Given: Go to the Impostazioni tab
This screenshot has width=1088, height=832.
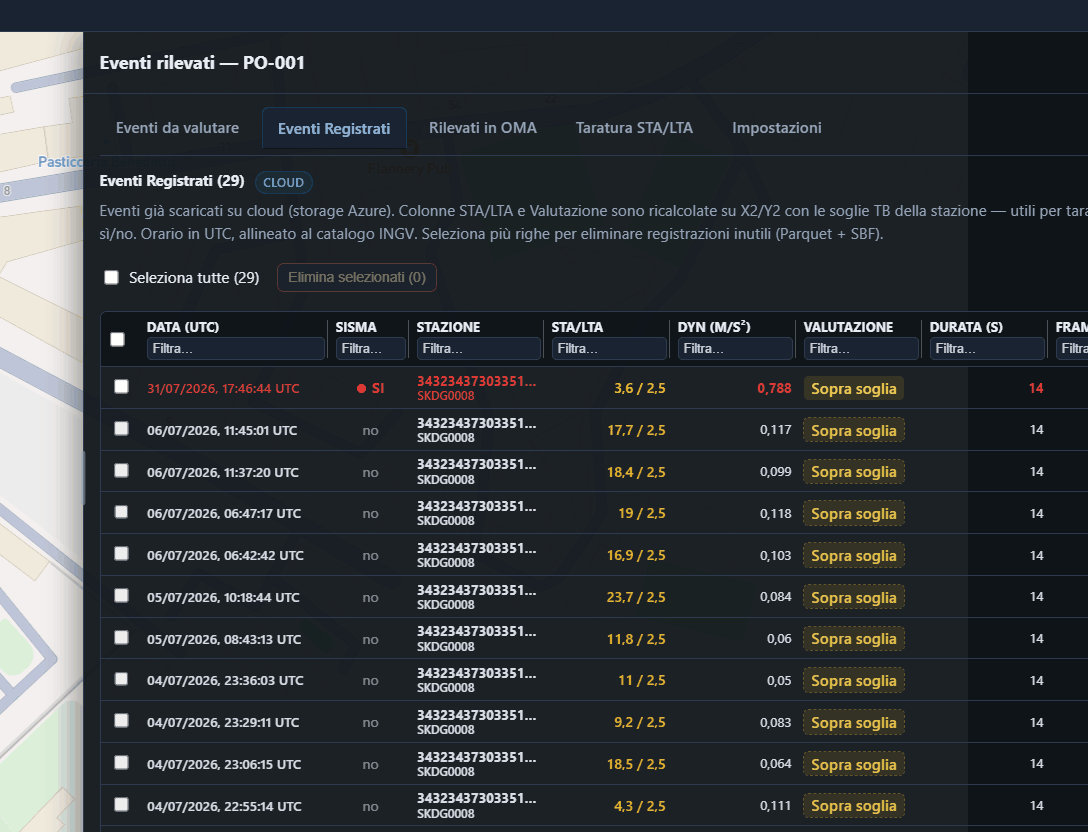Looking at the screenshot, I should (x=776, y=128).
